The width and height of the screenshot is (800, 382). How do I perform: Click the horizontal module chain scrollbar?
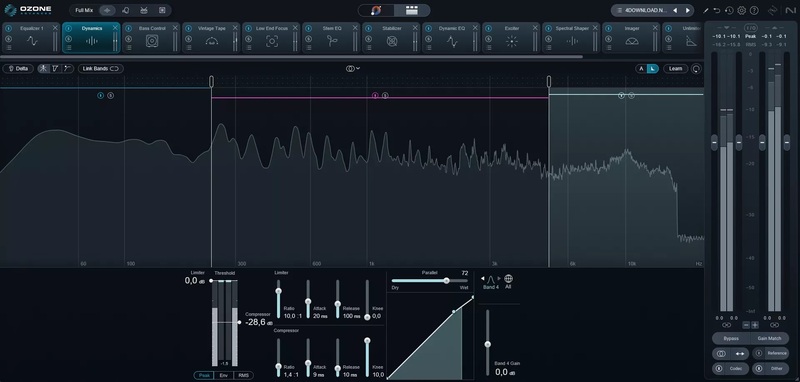click(291, 57)
